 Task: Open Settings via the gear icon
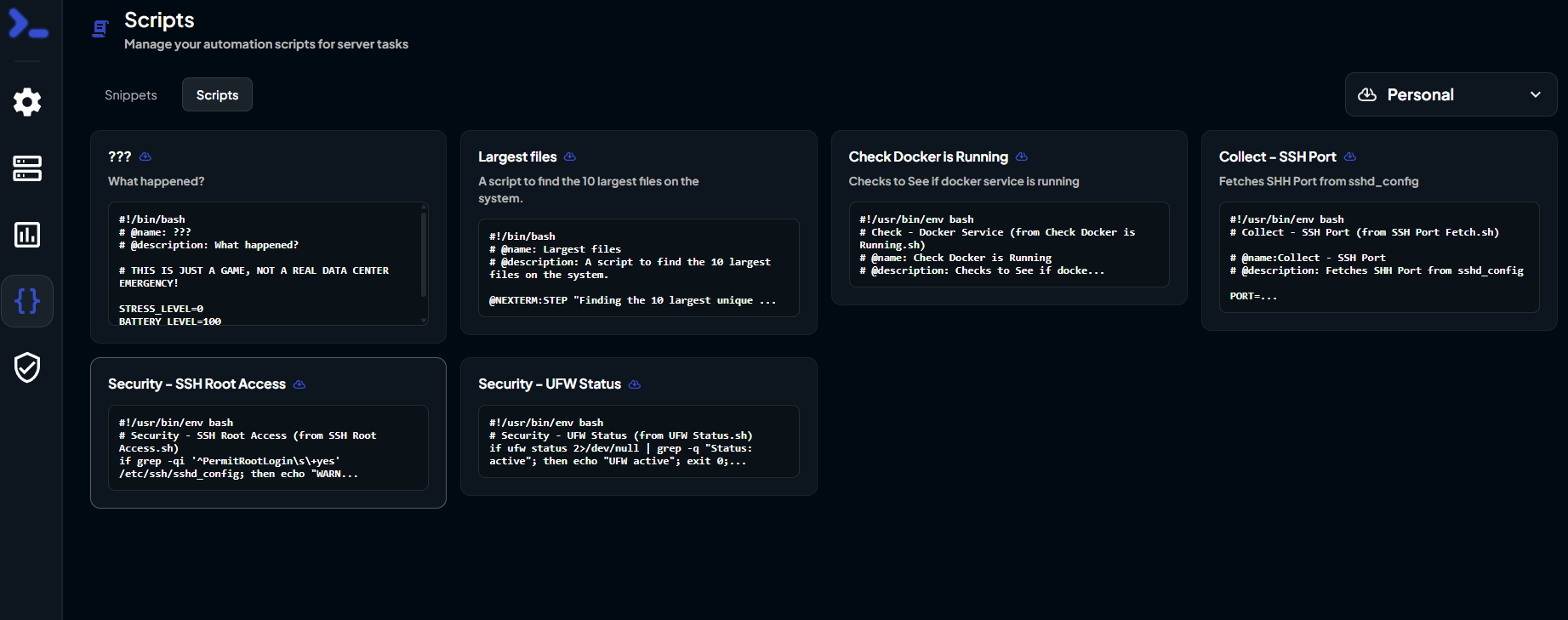(x=27, y=102)
